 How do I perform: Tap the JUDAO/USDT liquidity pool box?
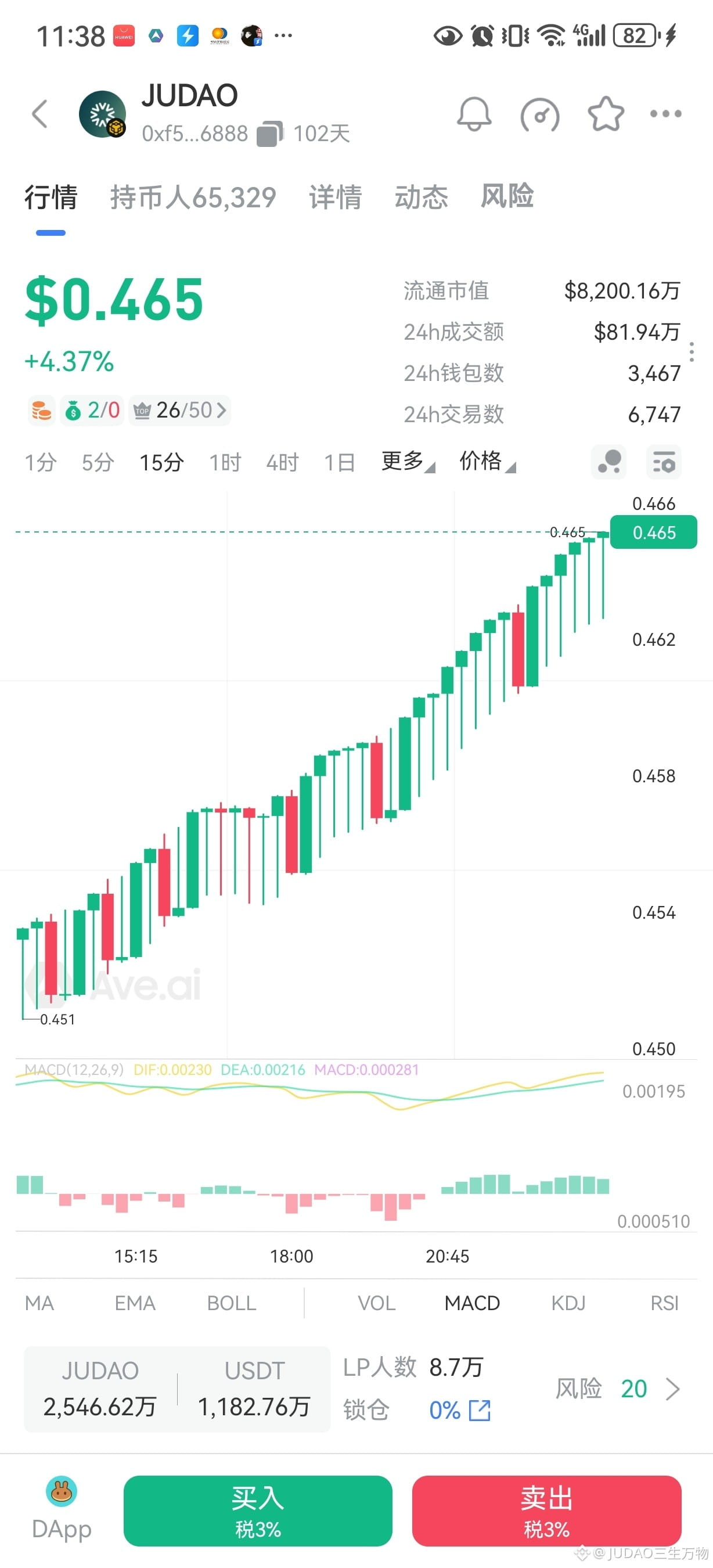(x=177, y=1389)
